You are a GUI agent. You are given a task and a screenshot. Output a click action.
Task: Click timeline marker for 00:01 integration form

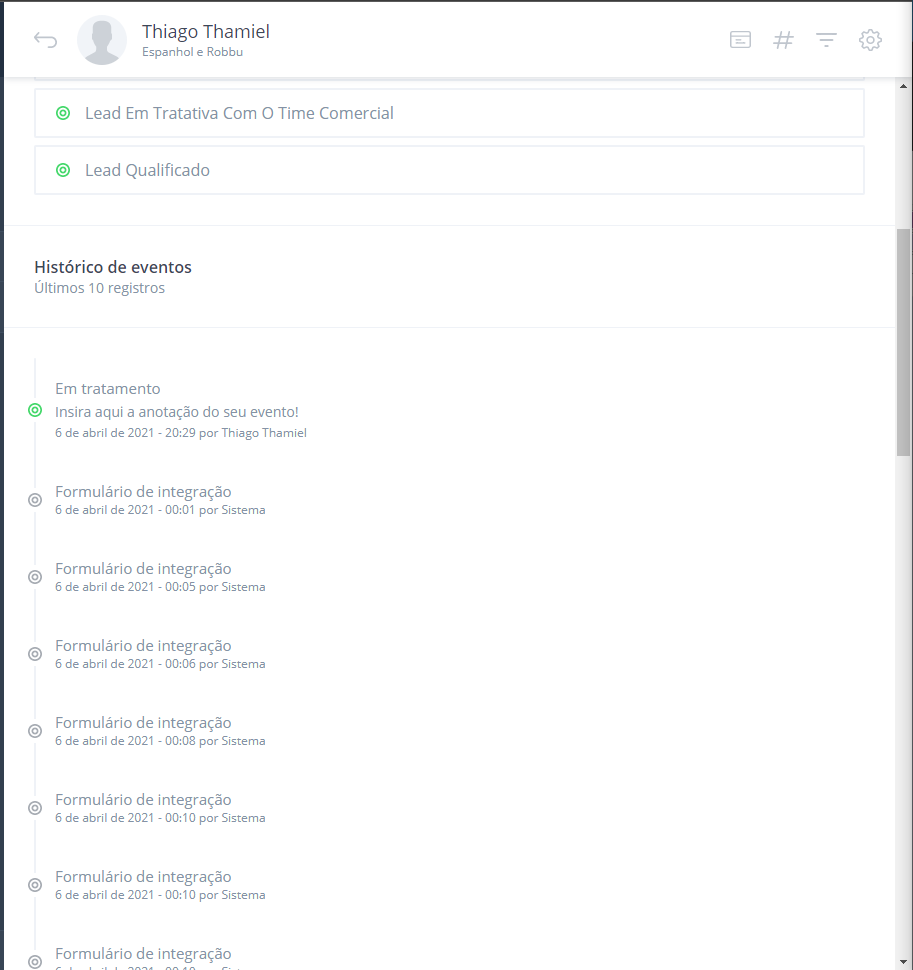(x=35, y=500)
